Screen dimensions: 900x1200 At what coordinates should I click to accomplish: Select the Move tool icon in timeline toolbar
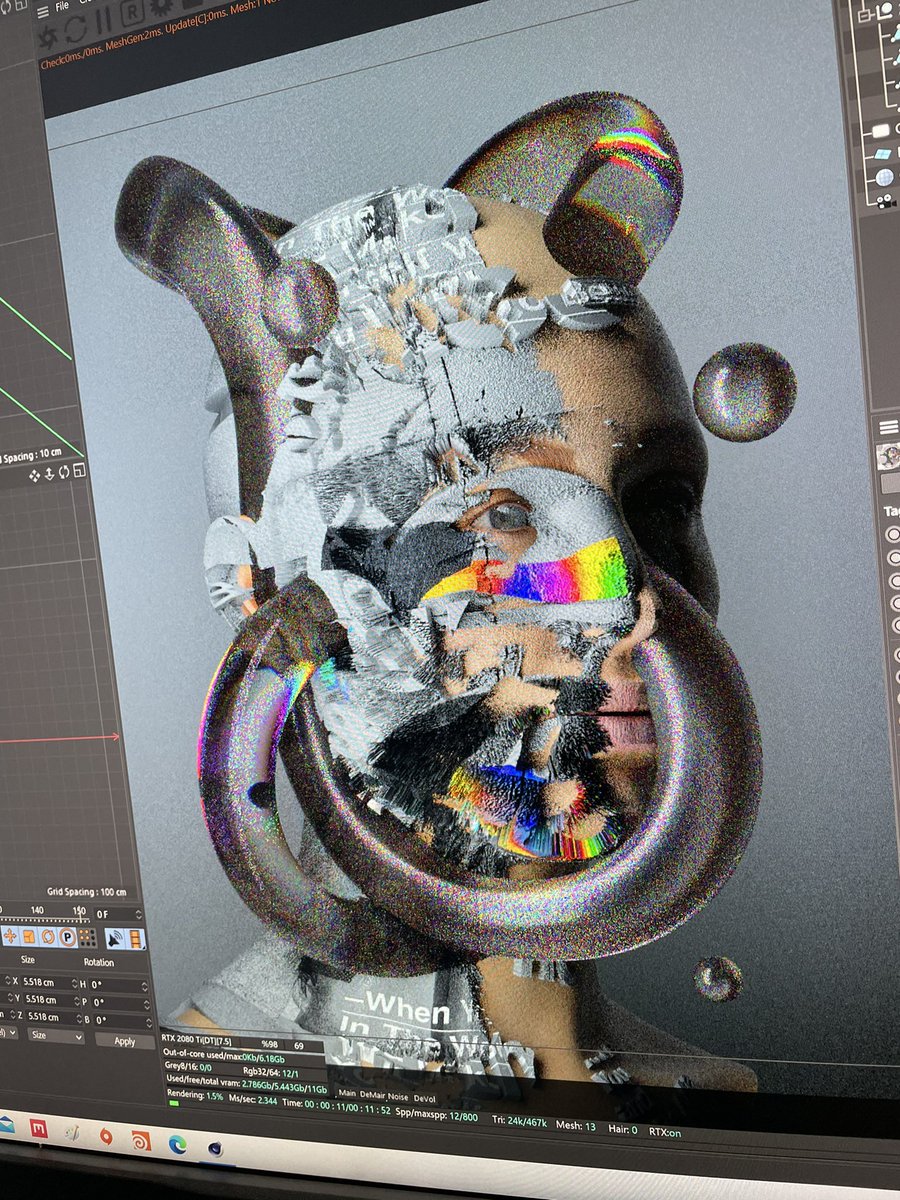tap(10, 936)
